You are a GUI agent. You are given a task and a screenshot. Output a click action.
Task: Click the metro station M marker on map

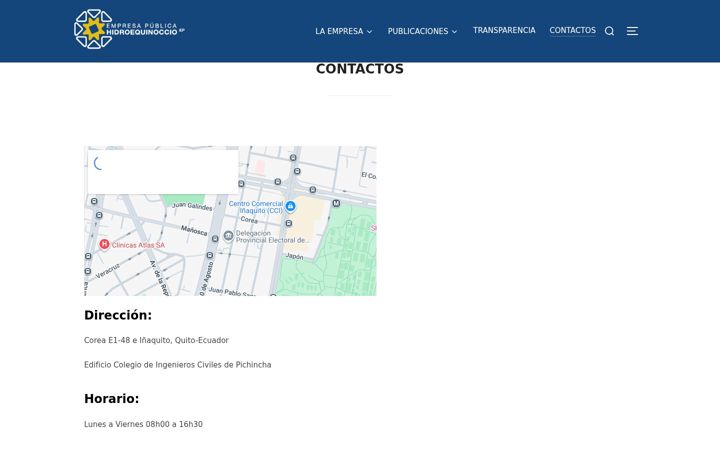pyautogui.click(x=336, y=203)
